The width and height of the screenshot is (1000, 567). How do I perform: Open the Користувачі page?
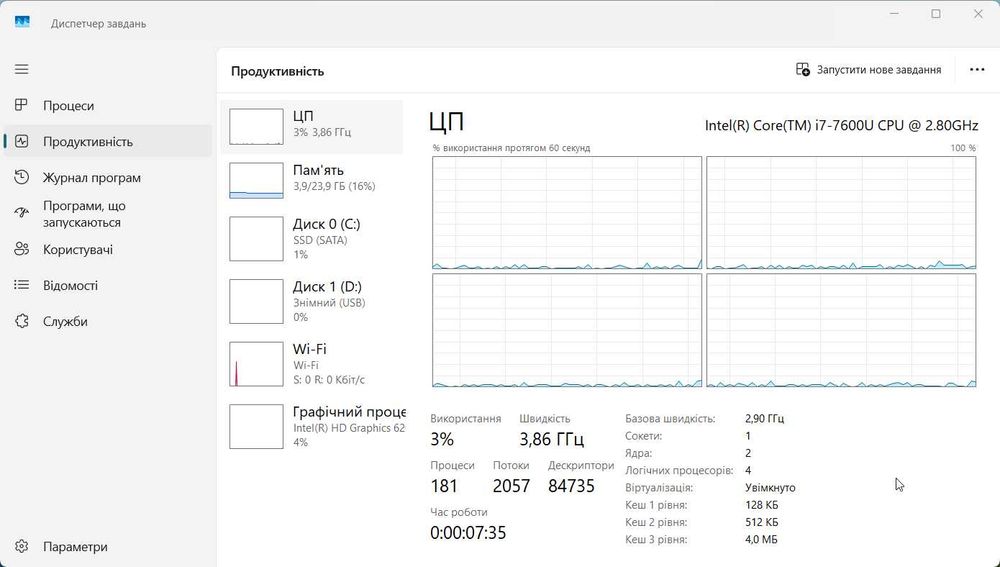pos(108,249)
